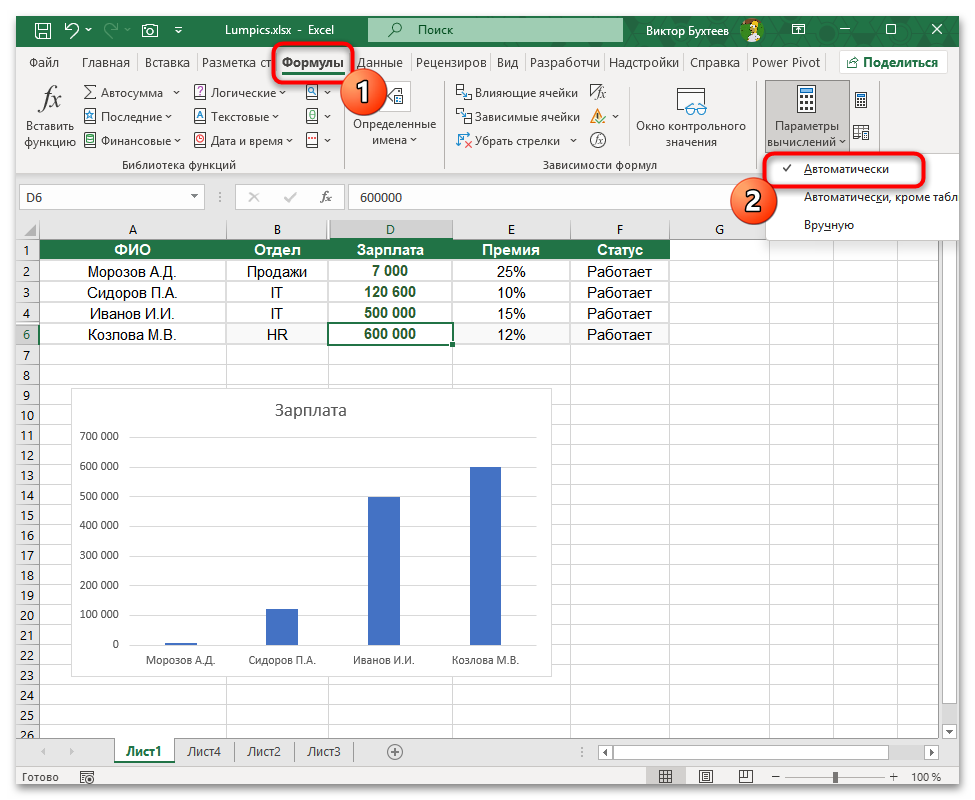Click Trace Precedents (Влияющие ячейки) icon

465,93
